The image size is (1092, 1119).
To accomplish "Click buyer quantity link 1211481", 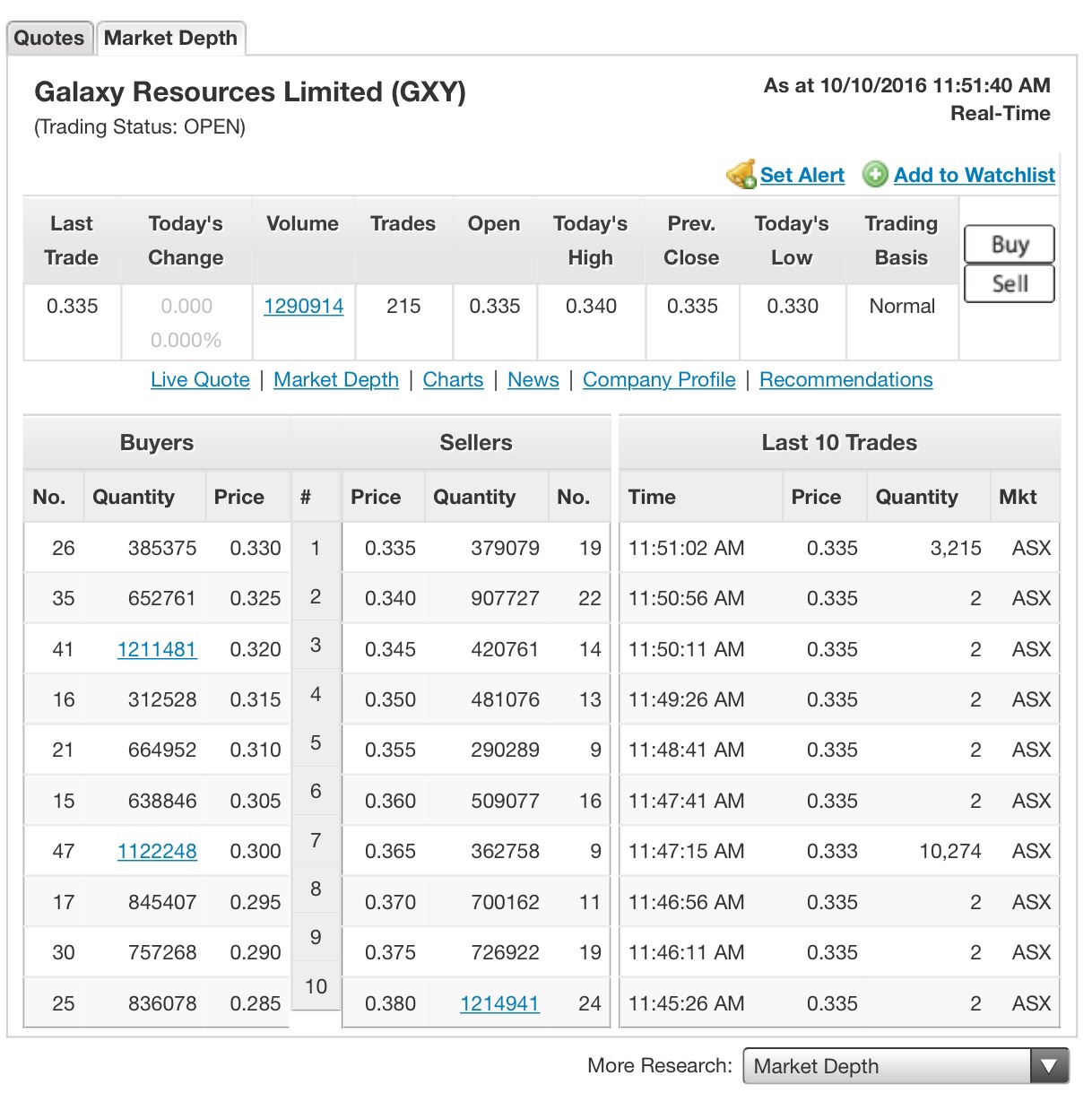I will [x=157, y=649].
